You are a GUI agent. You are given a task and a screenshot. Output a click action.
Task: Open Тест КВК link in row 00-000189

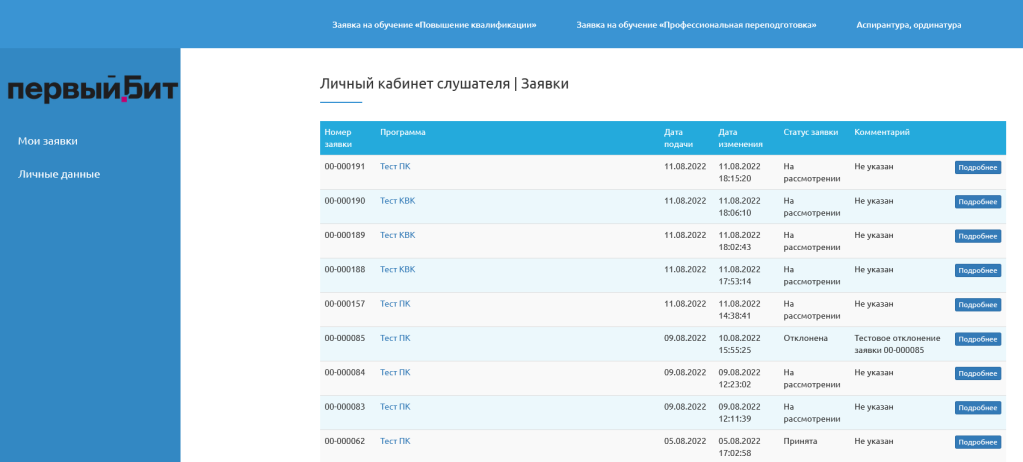click(397, 235)
